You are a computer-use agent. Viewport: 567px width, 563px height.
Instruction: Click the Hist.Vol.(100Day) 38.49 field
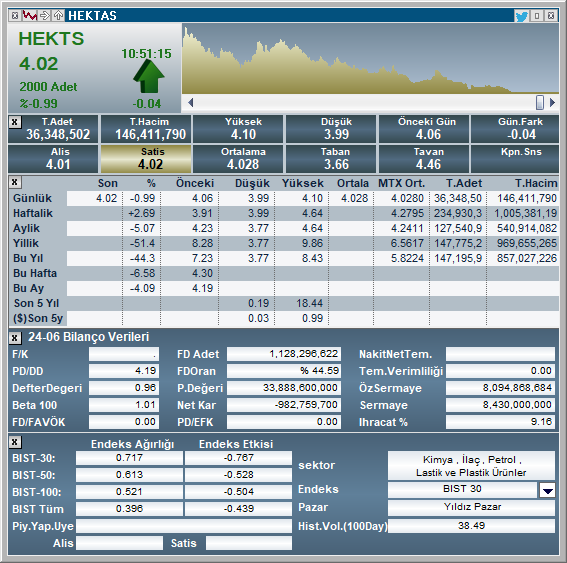[472, 526]
